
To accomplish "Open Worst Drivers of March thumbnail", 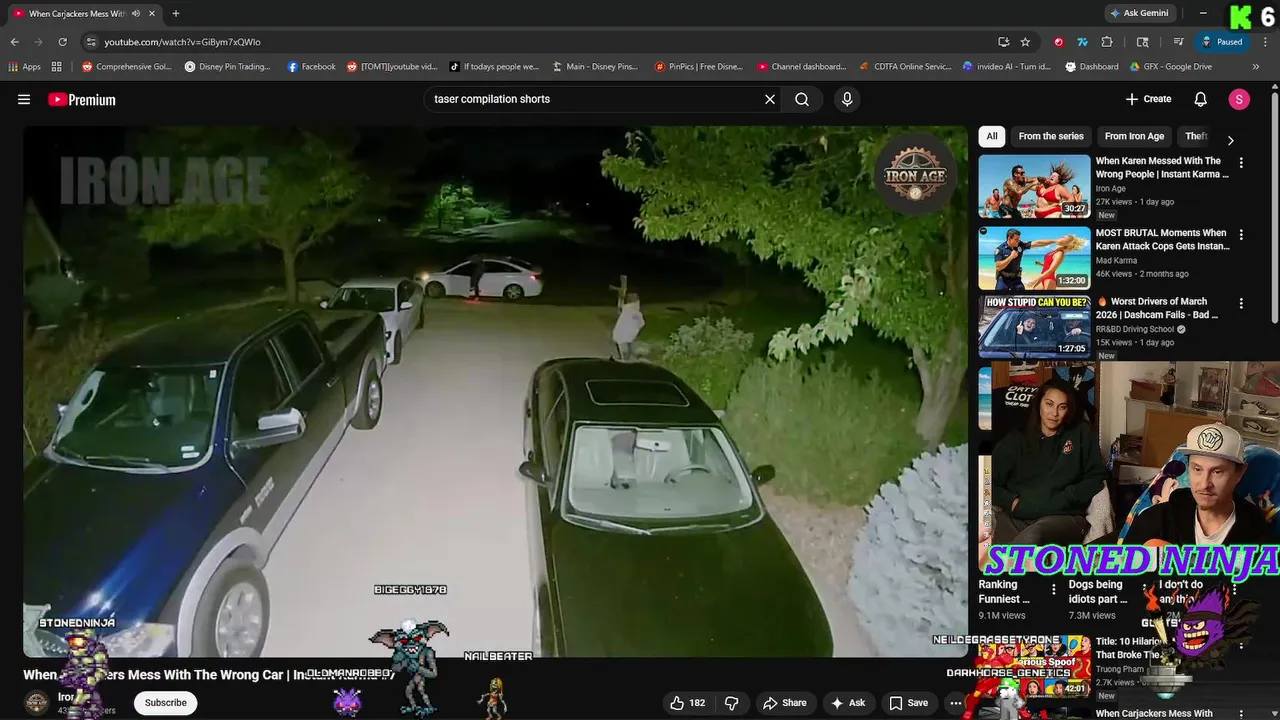I will point(1034,327).
